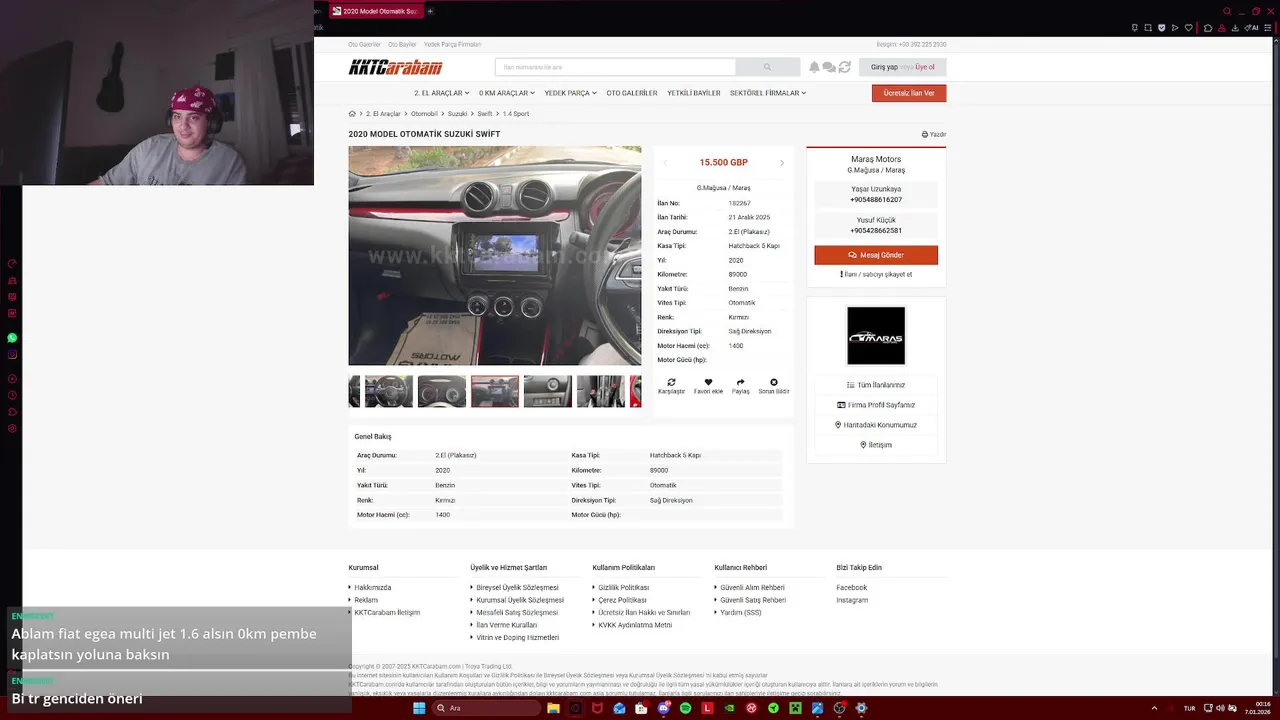Click the KKTCarabam site logo
The image size is (1280, 720).
coord(395,67)
